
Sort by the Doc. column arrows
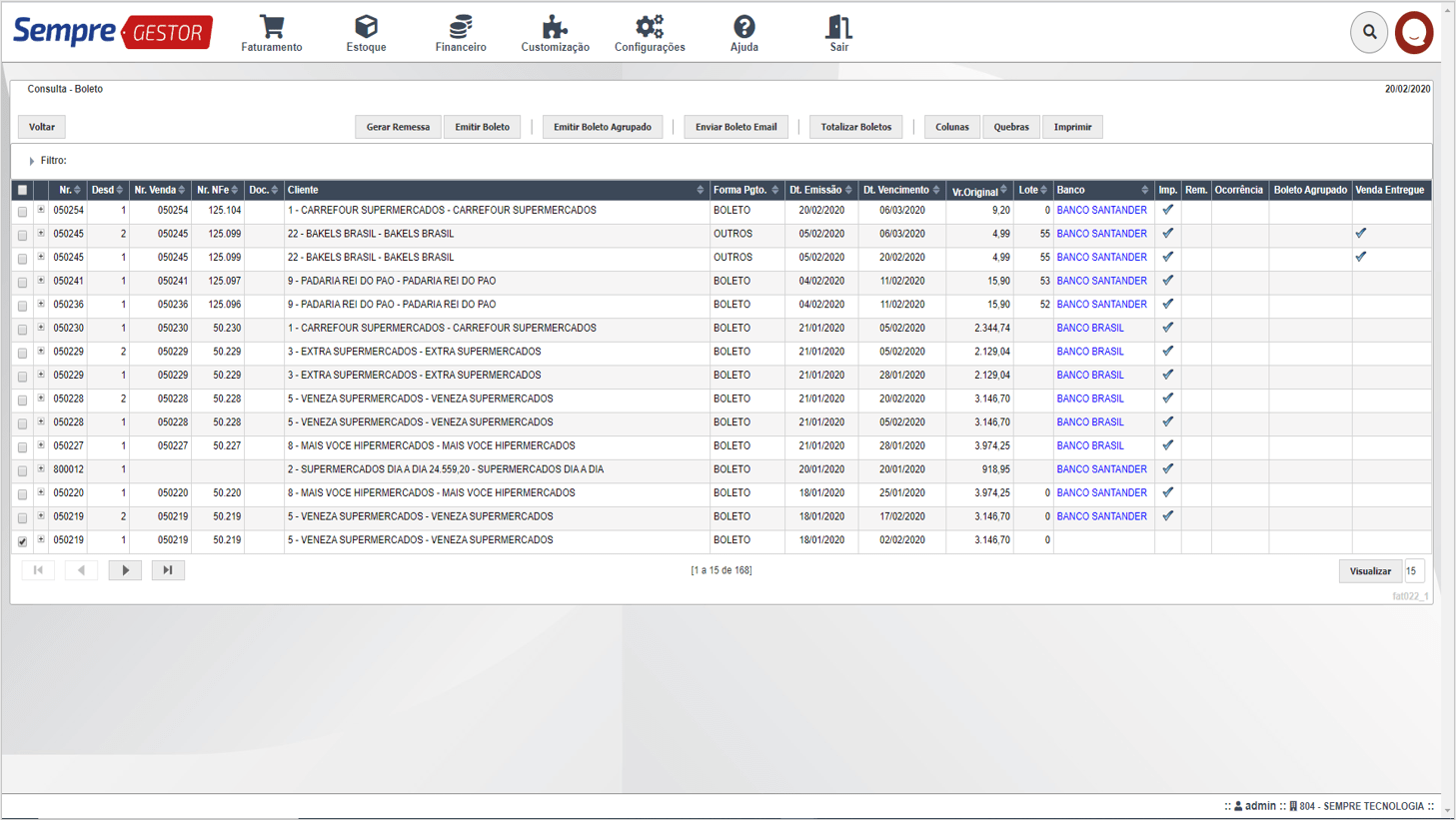click(x=275, y=190)
